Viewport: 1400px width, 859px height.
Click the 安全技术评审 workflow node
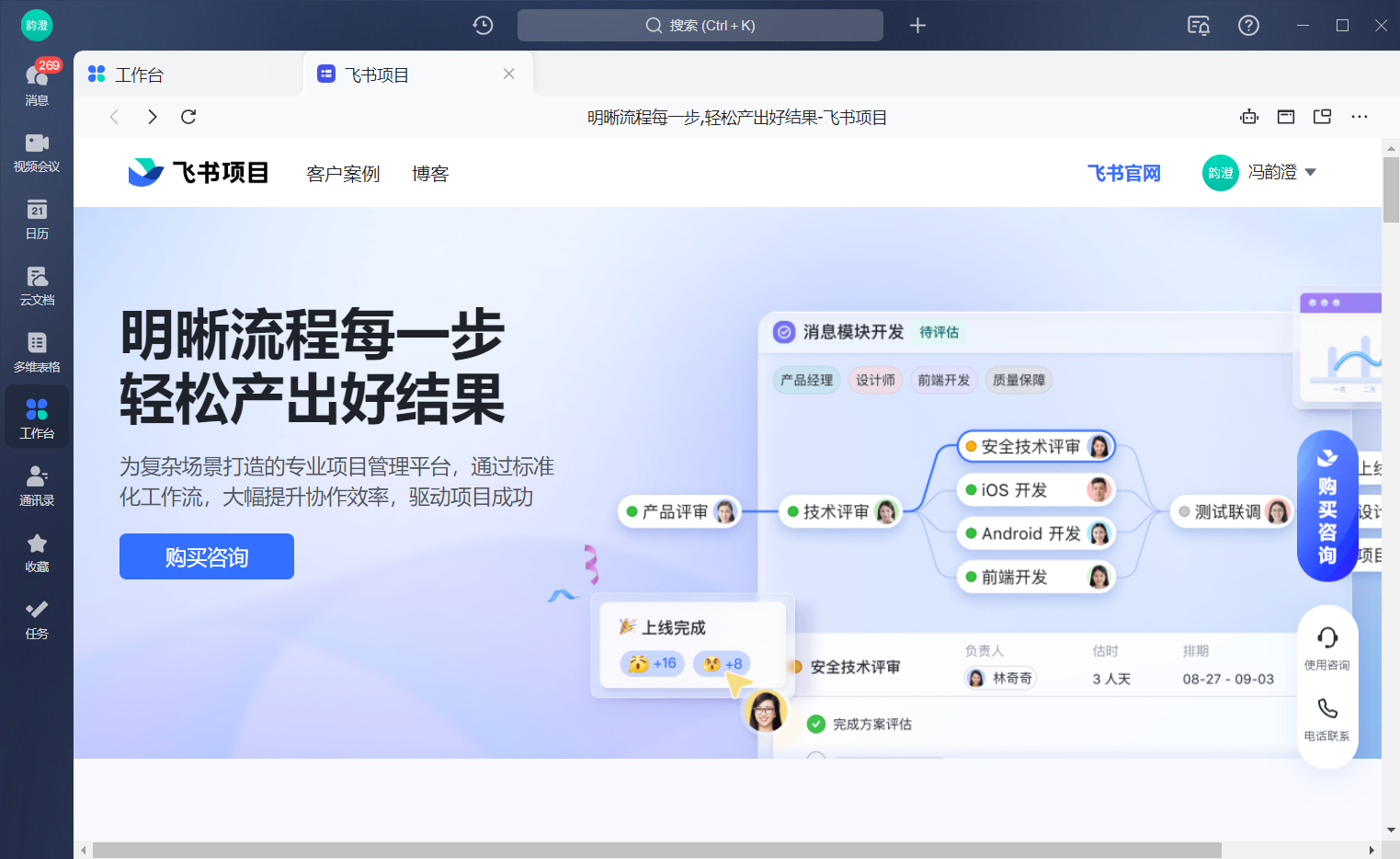[x=1036, y=446]
